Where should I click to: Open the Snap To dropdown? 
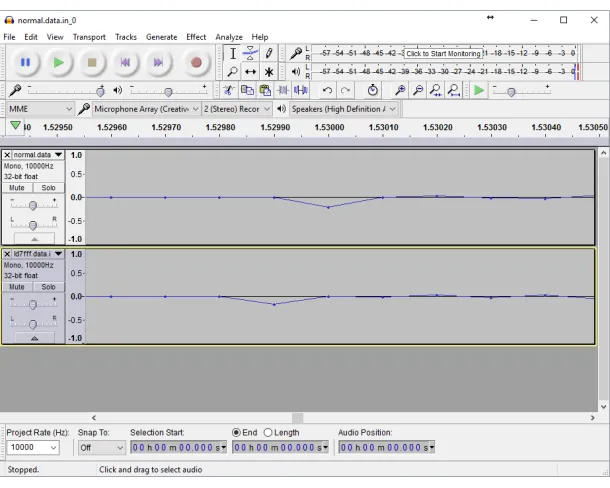101,448
